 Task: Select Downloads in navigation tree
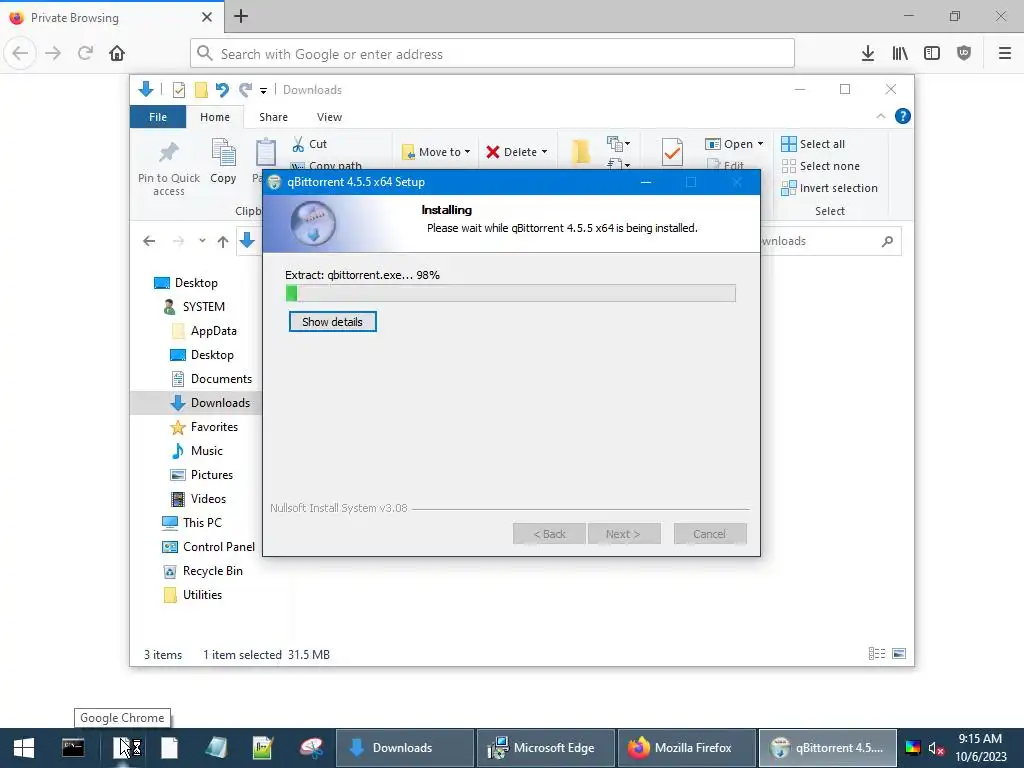point(210,403)
